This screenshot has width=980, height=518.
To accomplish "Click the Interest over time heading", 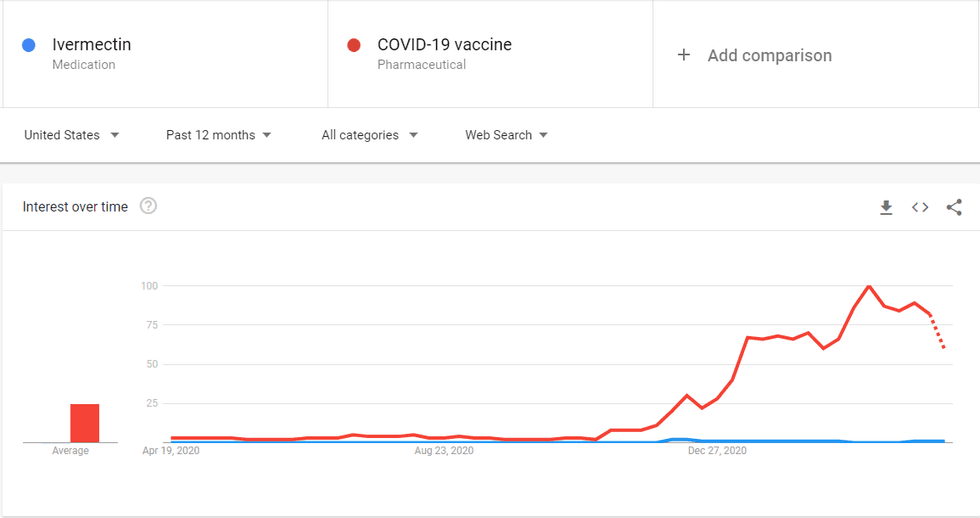I will coord(76,207).
